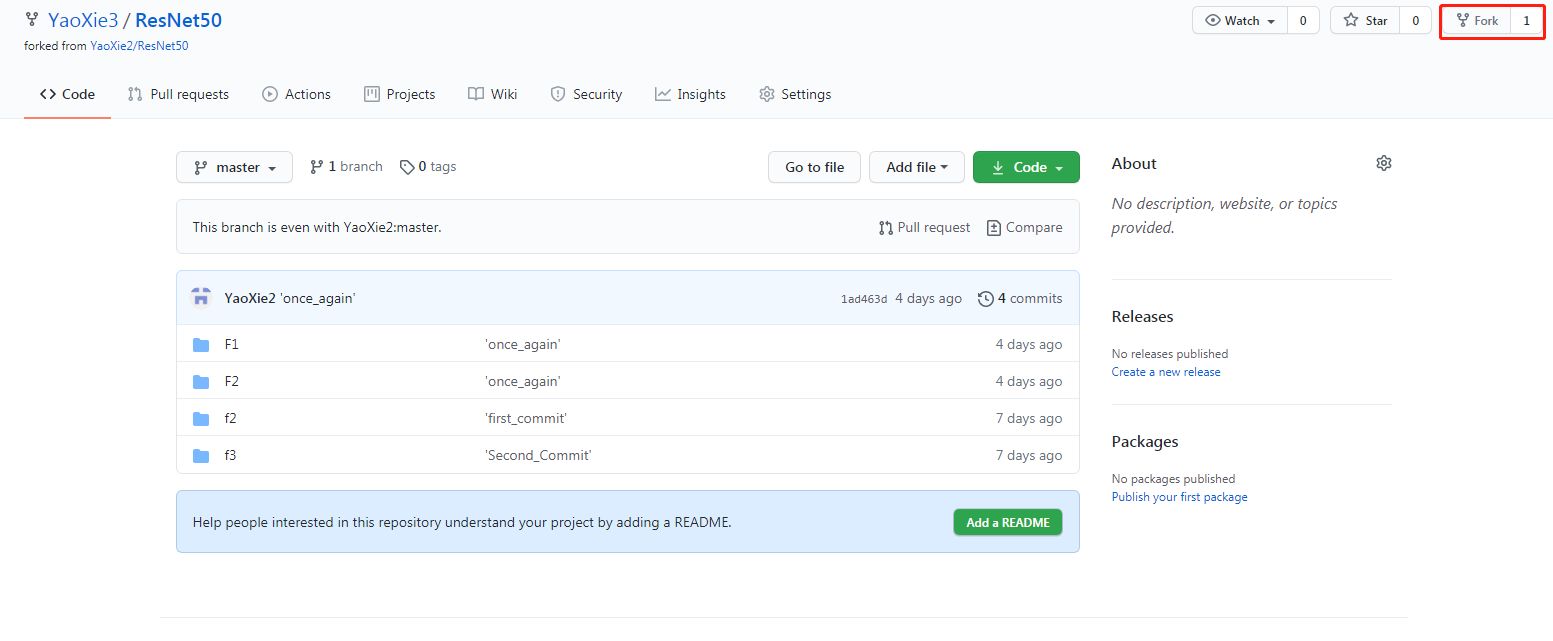Expand the Add file dropdown
The height and width of the screenshot is (641, 1553).
tap(917, 167)
